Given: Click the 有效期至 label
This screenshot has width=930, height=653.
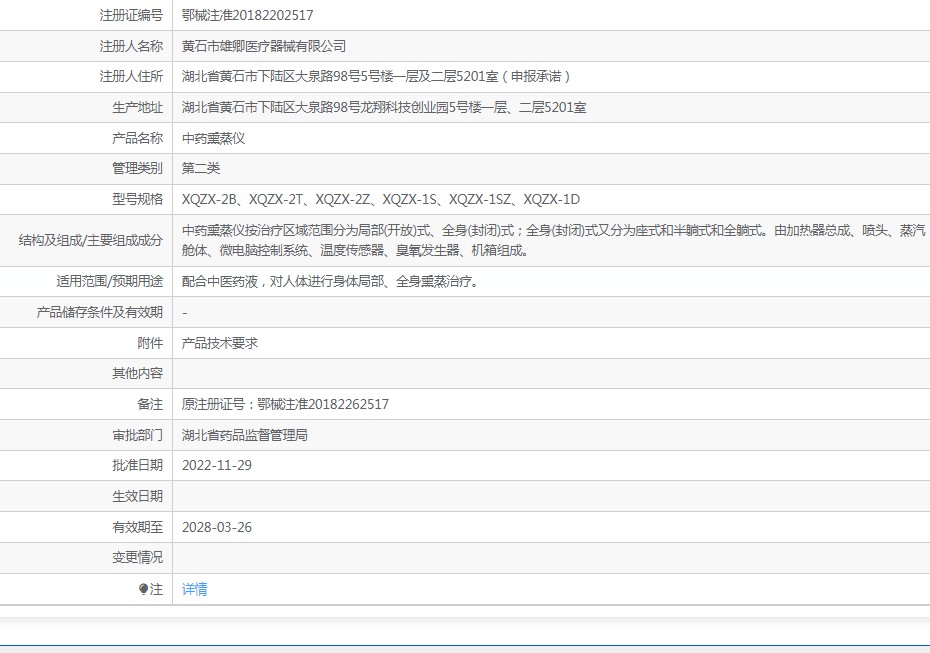Looking at the screenshot, I should click(x=138, y=527).
